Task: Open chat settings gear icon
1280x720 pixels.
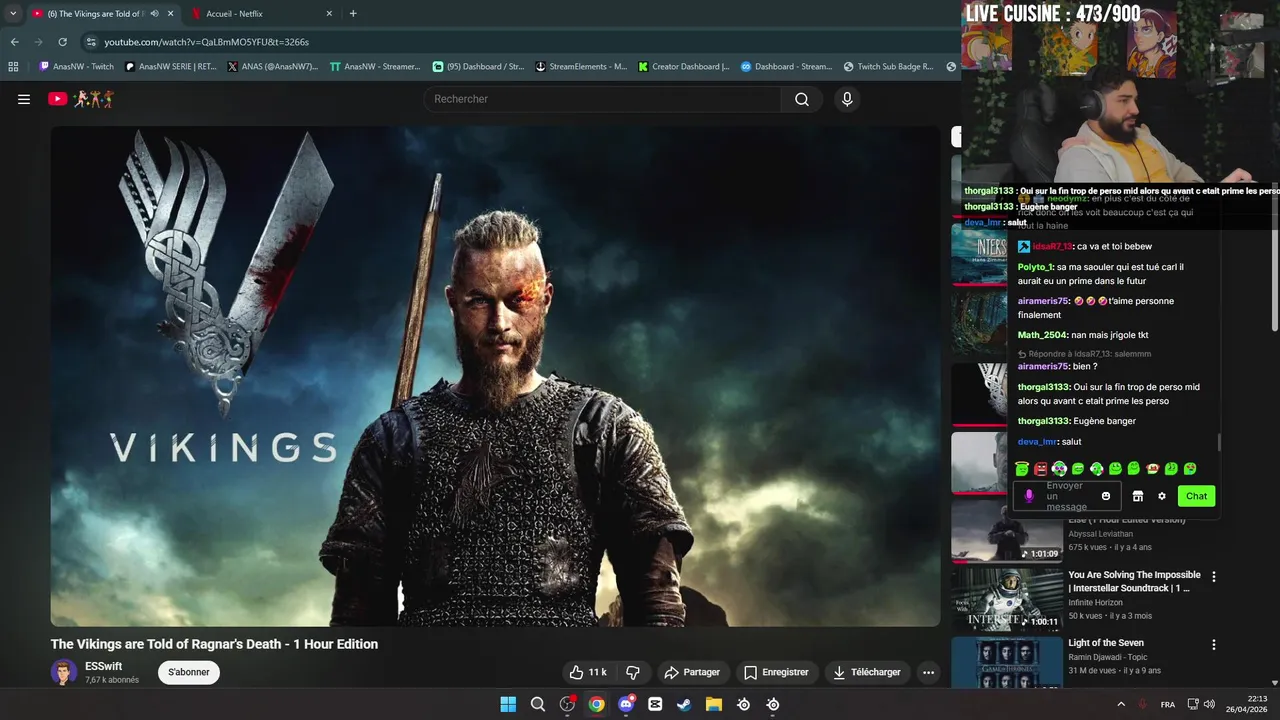Action: click(1162, 496)
